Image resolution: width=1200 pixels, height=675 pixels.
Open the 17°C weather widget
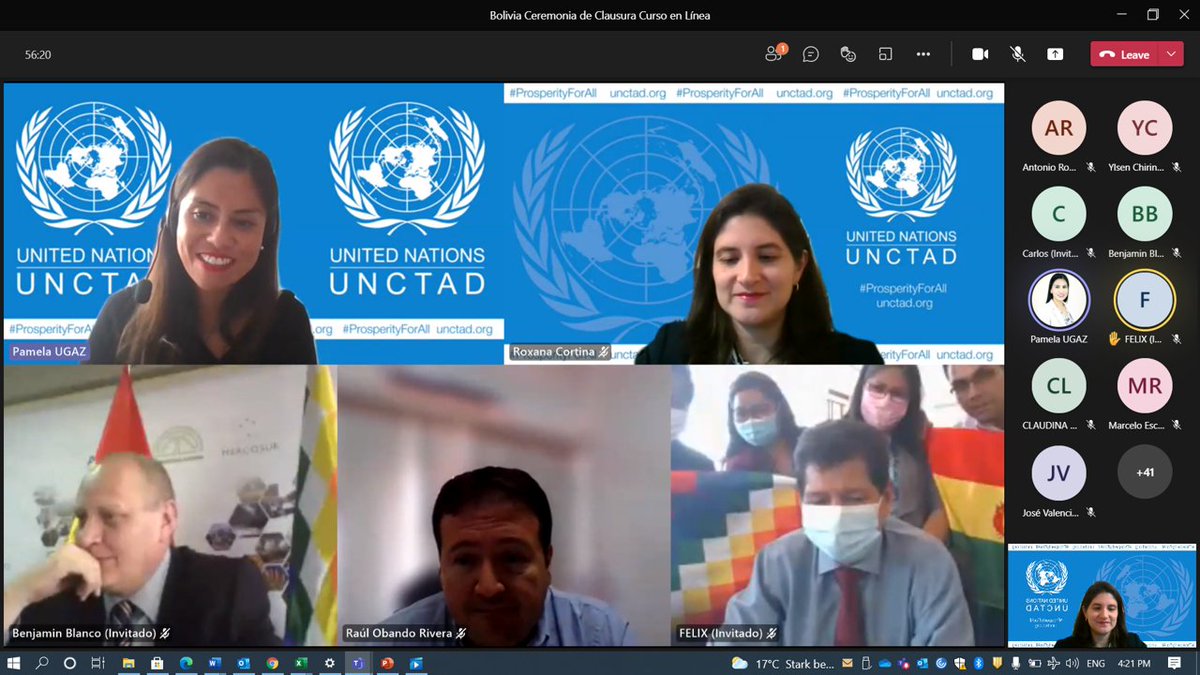pos(783,663)
